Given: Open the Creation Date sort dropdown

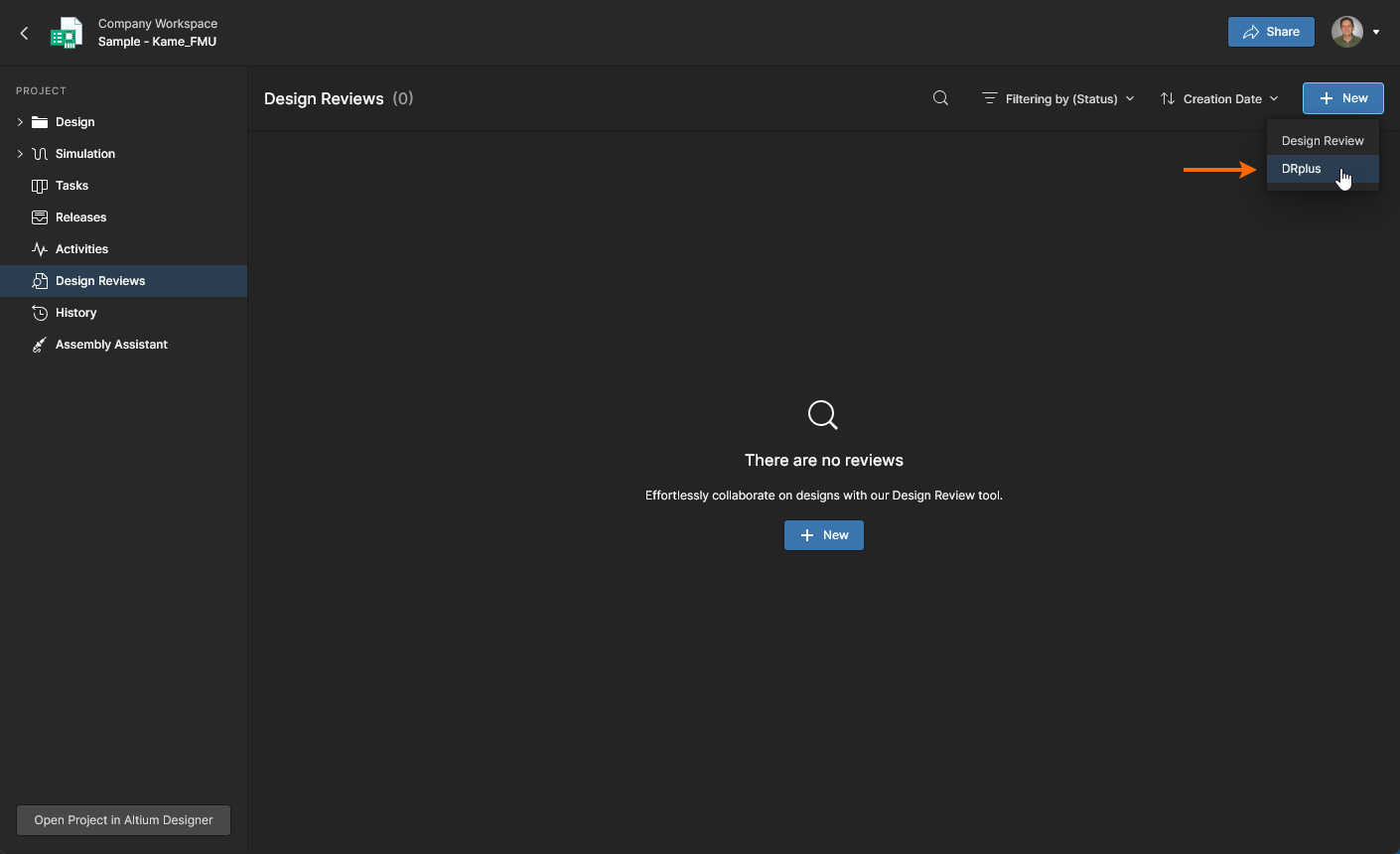Looking at the screenshot, I should click(1219, 98).
